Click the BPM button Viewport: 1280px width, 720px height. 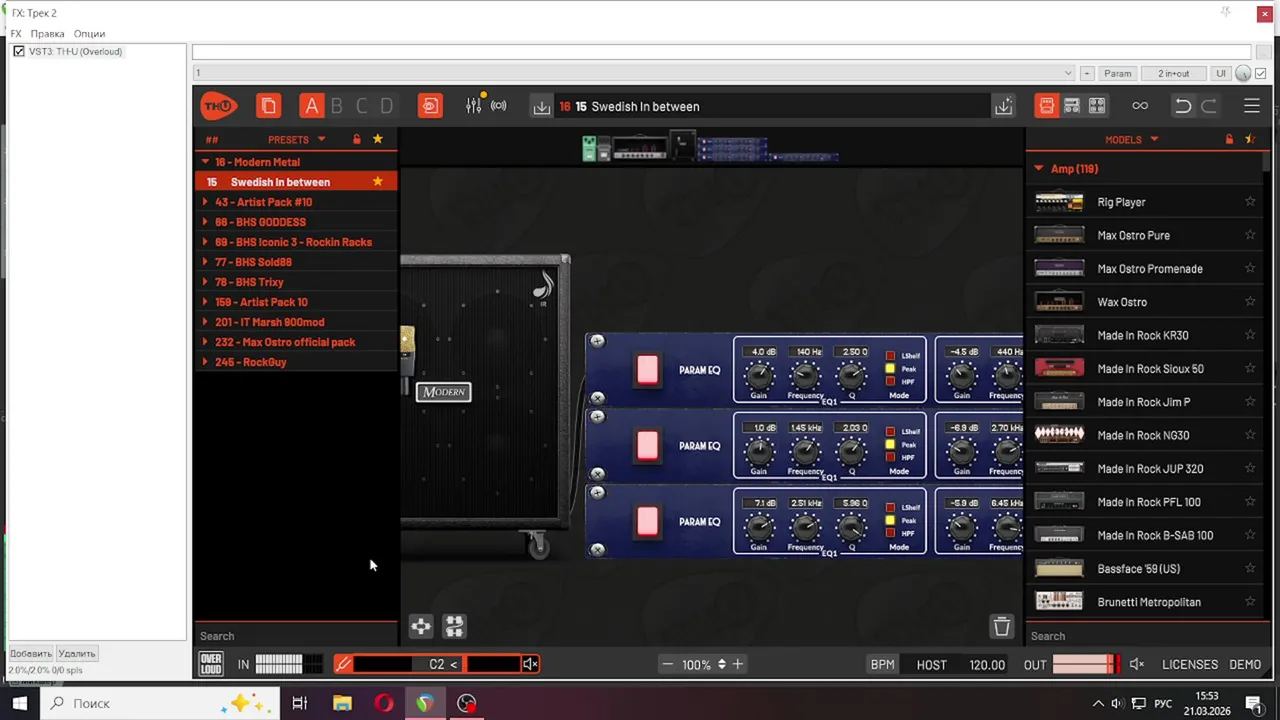tap(882, 664)
